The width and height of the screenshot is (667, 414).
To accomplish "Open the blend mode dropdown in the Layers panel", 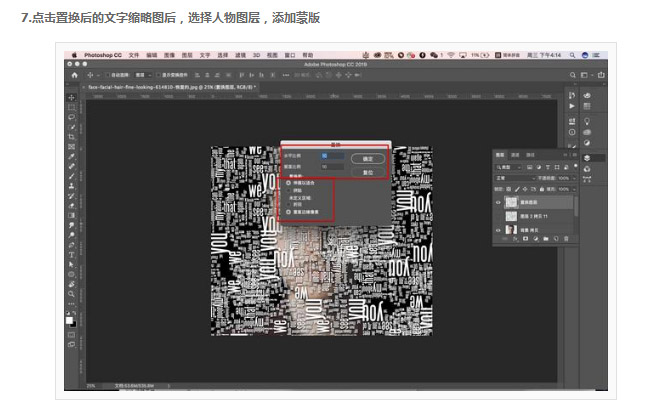I will point(515,178).
